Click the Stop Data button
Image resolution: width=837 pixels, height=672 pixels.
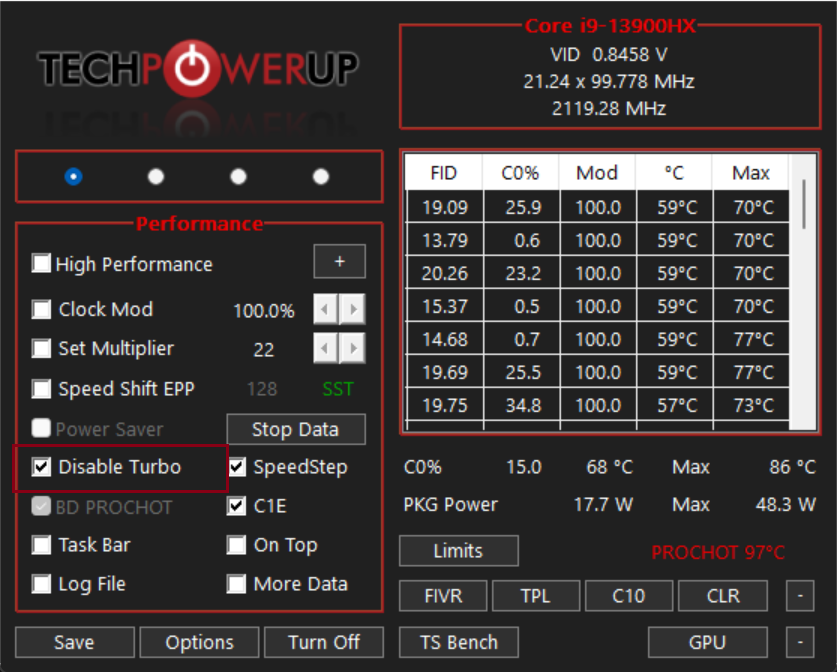pos(296,429)
